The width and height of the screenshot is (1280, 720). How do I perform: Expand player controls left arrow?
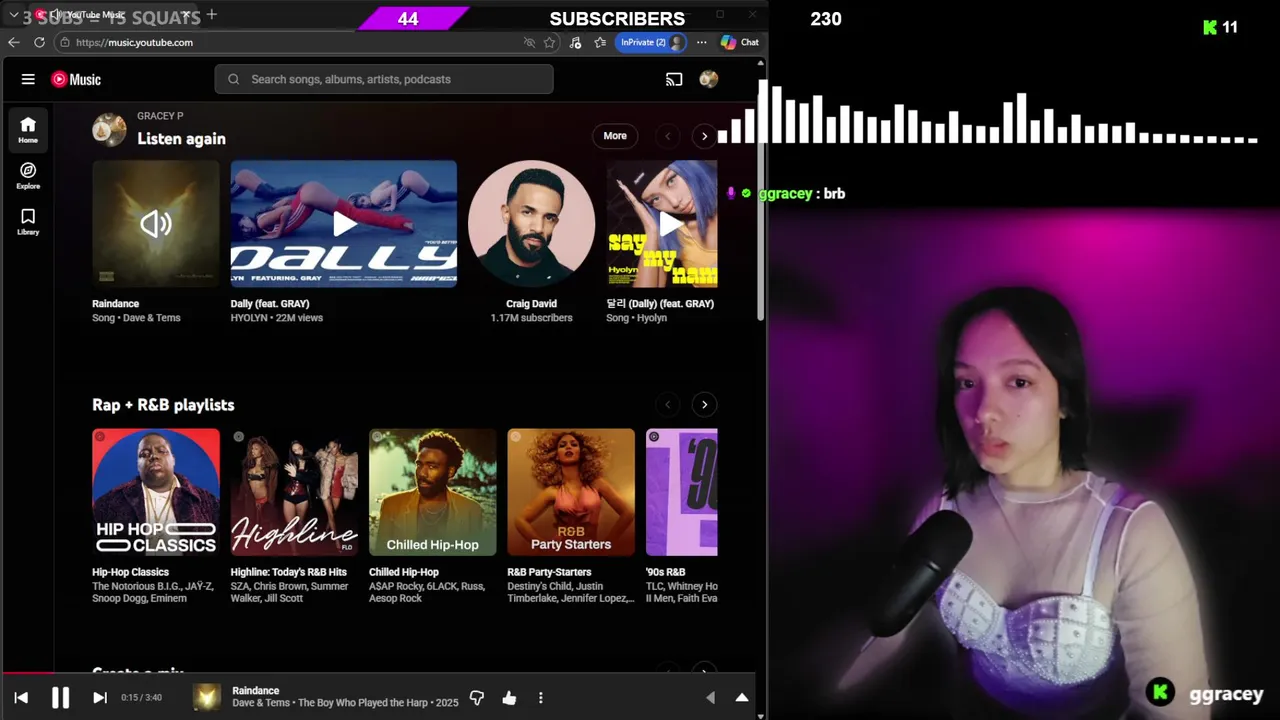coord(710,698)
